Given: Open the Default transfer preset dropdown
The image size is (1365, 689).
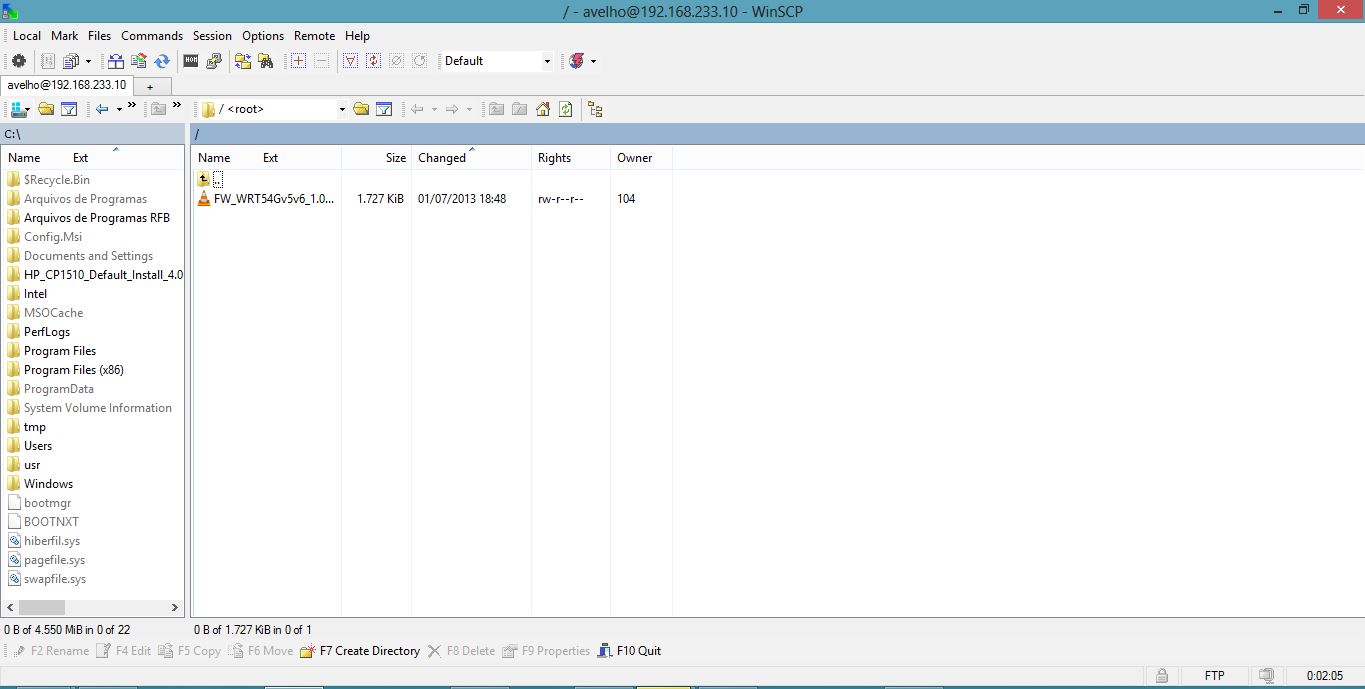Looking at the screenshot, I should tap(547, 60).
